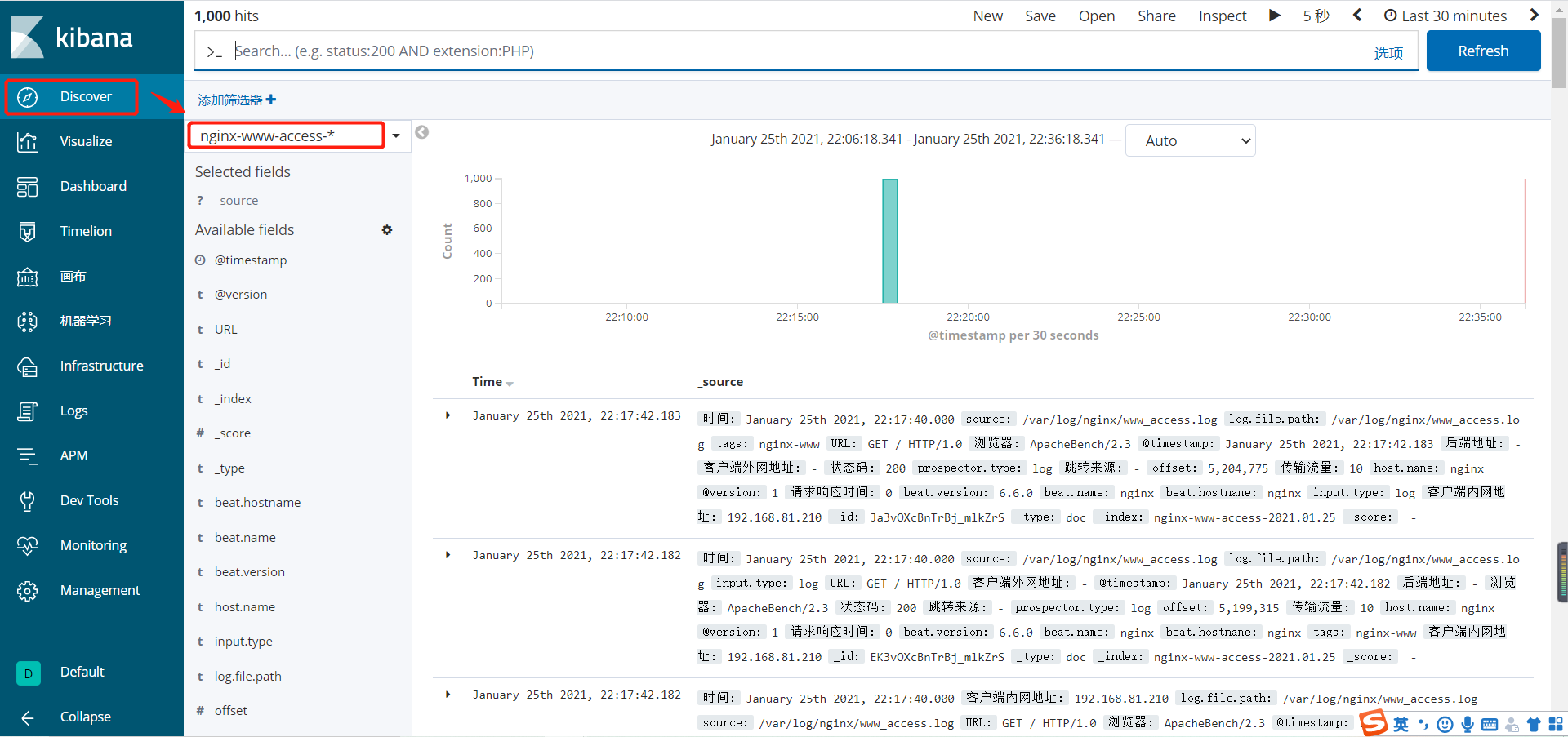The image size is (1568, 737).
Task: Select beat.hostname field
Action: click(257, 503)
